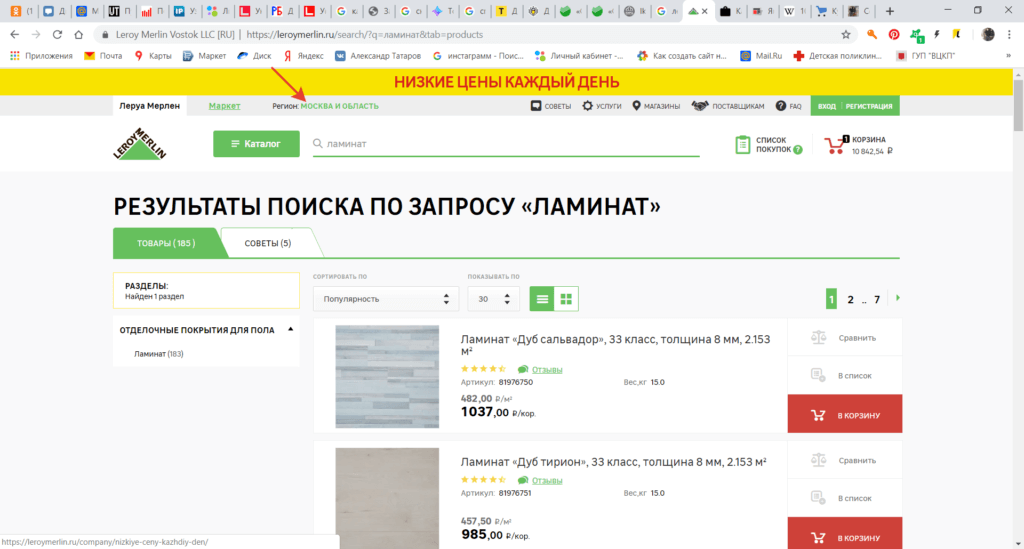Open Советы in top bar
This screenshot has height=549, width=1024.
point(551,106)
